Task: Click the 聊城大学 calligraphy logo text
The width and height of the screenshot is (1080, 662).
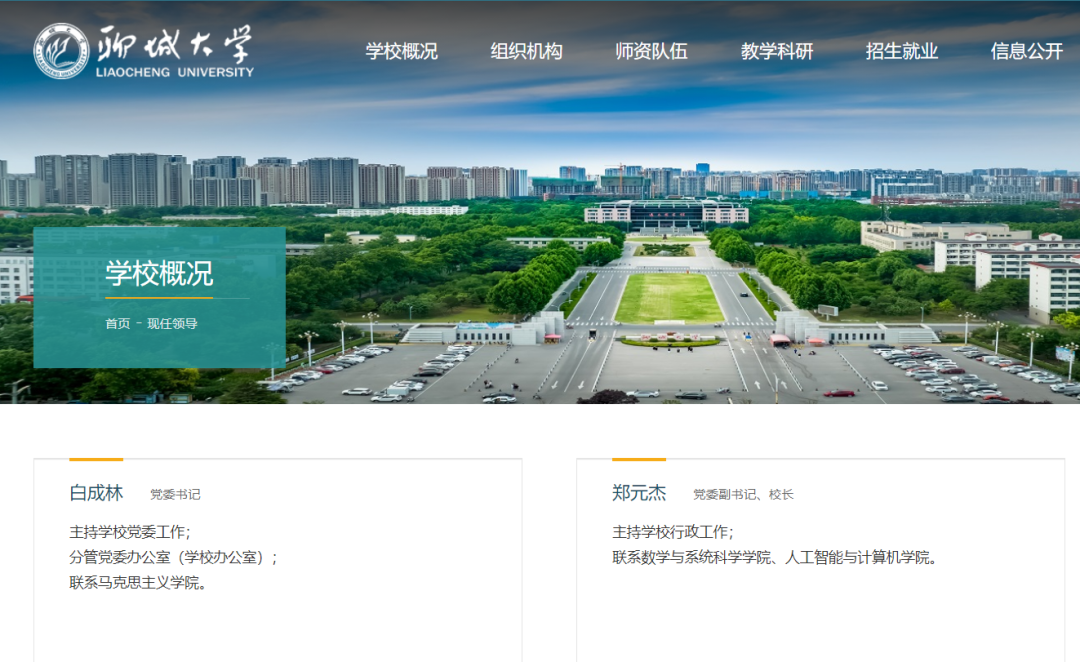Action: 174,43
